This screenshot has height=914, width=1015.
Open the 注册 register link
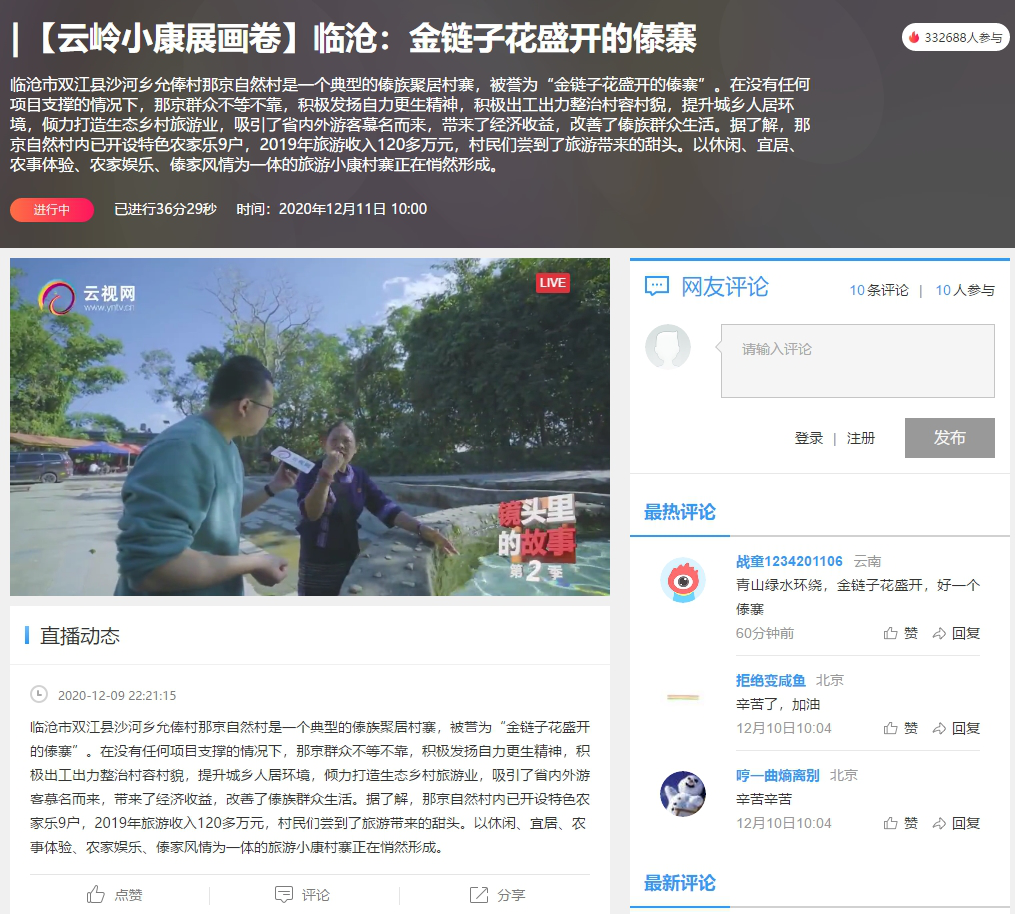point(861,438)
